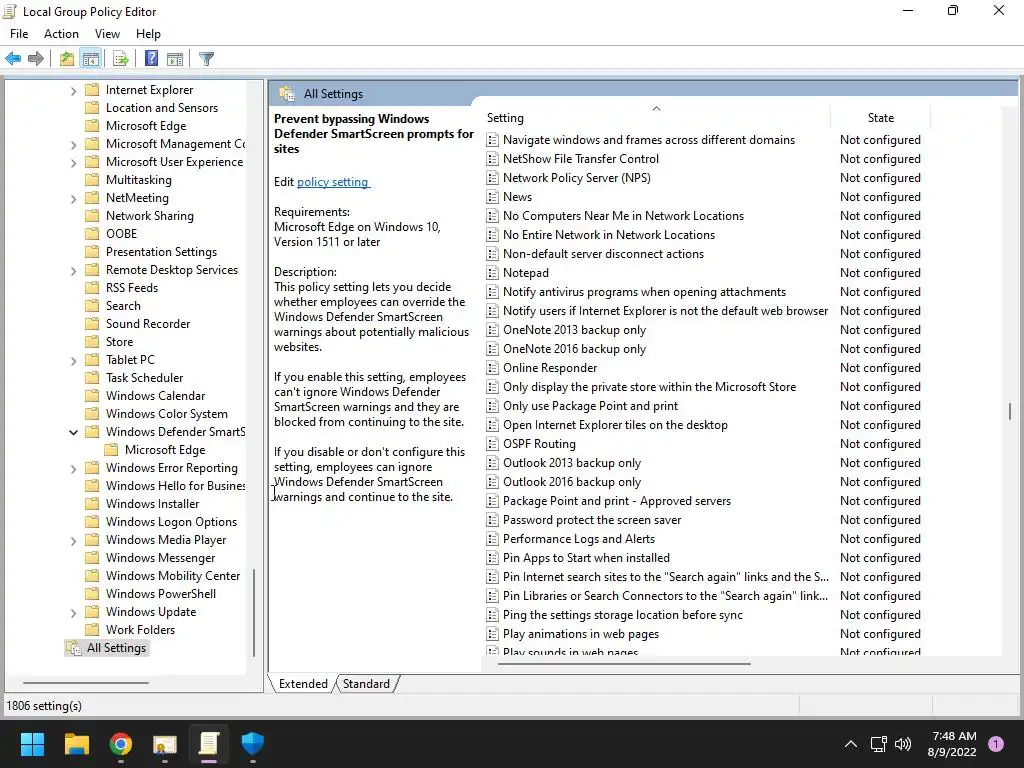This screenshot has width=1024, height=768.
Task: Collapse the Windows Defender SmartScreen node
Action: coord(73,432)
